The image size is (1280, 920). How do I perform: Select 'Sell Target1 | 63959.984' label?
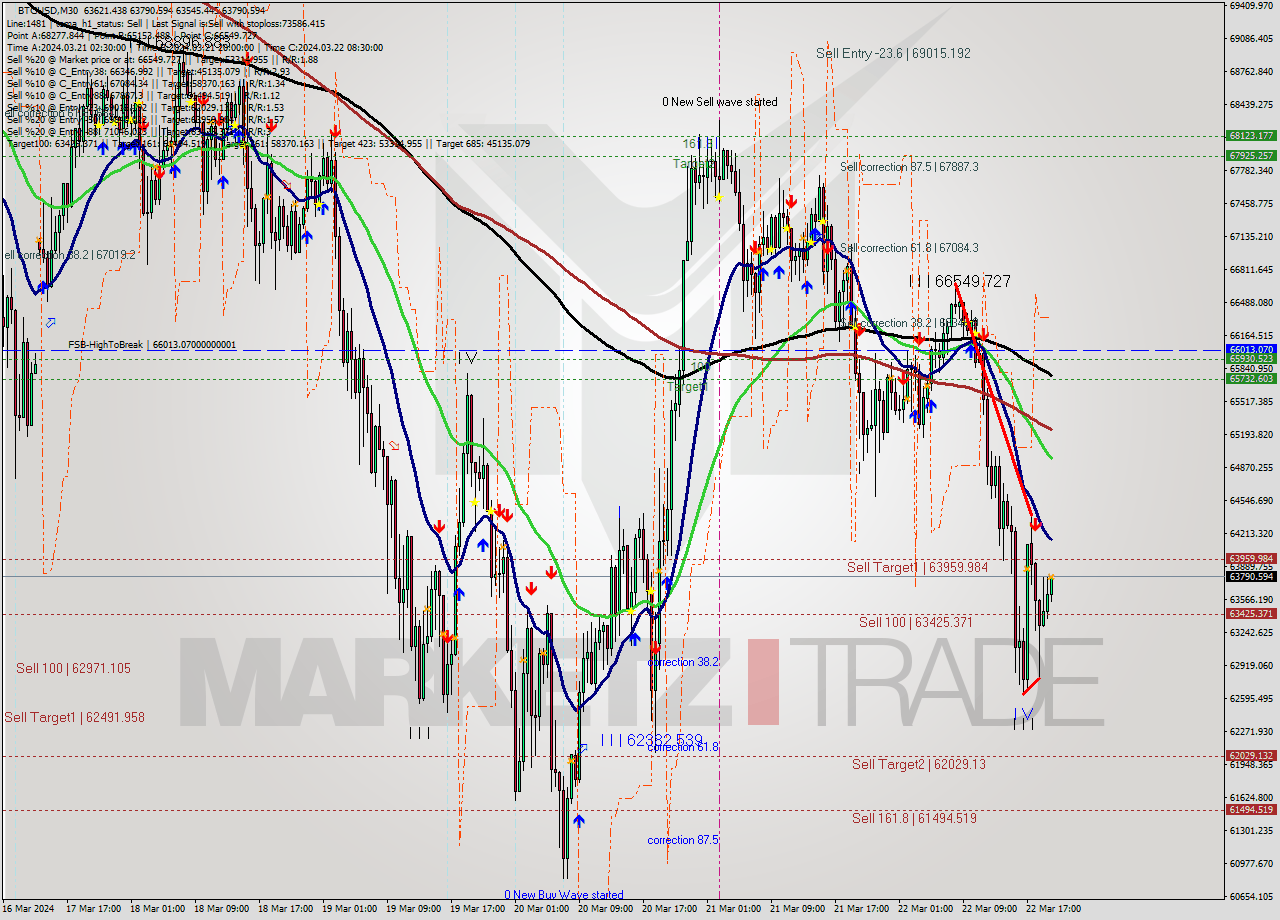[917, 567]
